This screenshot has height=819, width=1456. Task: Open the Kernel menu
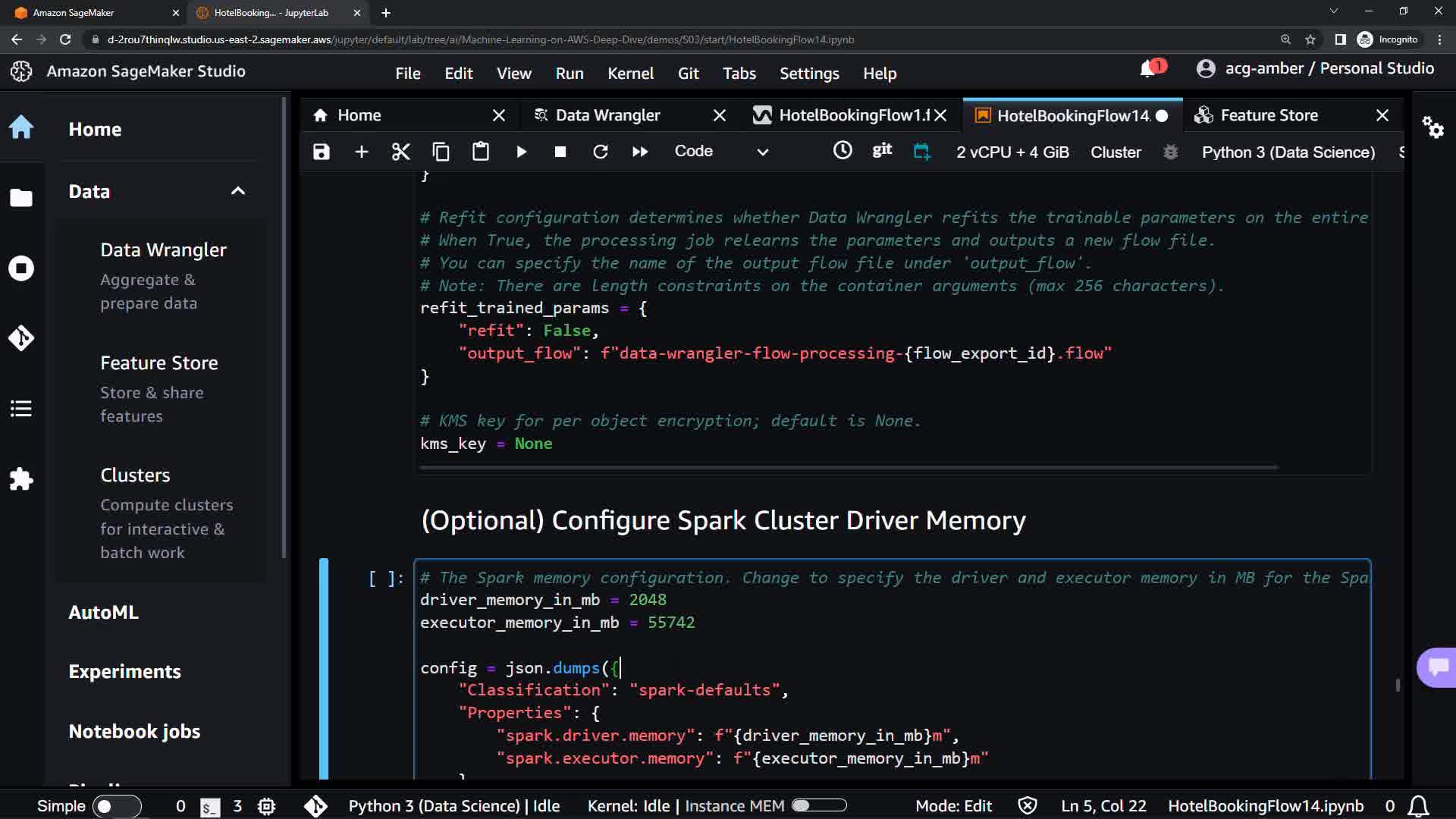coord(629,74)
